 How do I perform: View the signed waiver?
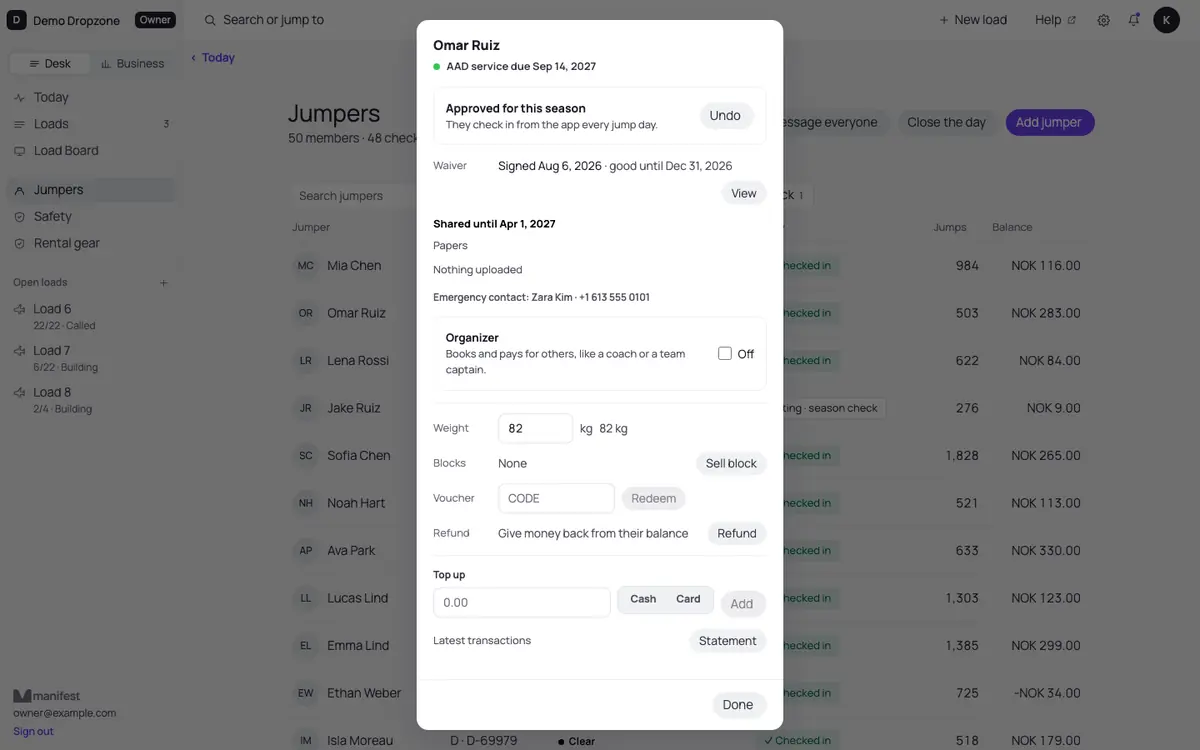click(744, 194)
